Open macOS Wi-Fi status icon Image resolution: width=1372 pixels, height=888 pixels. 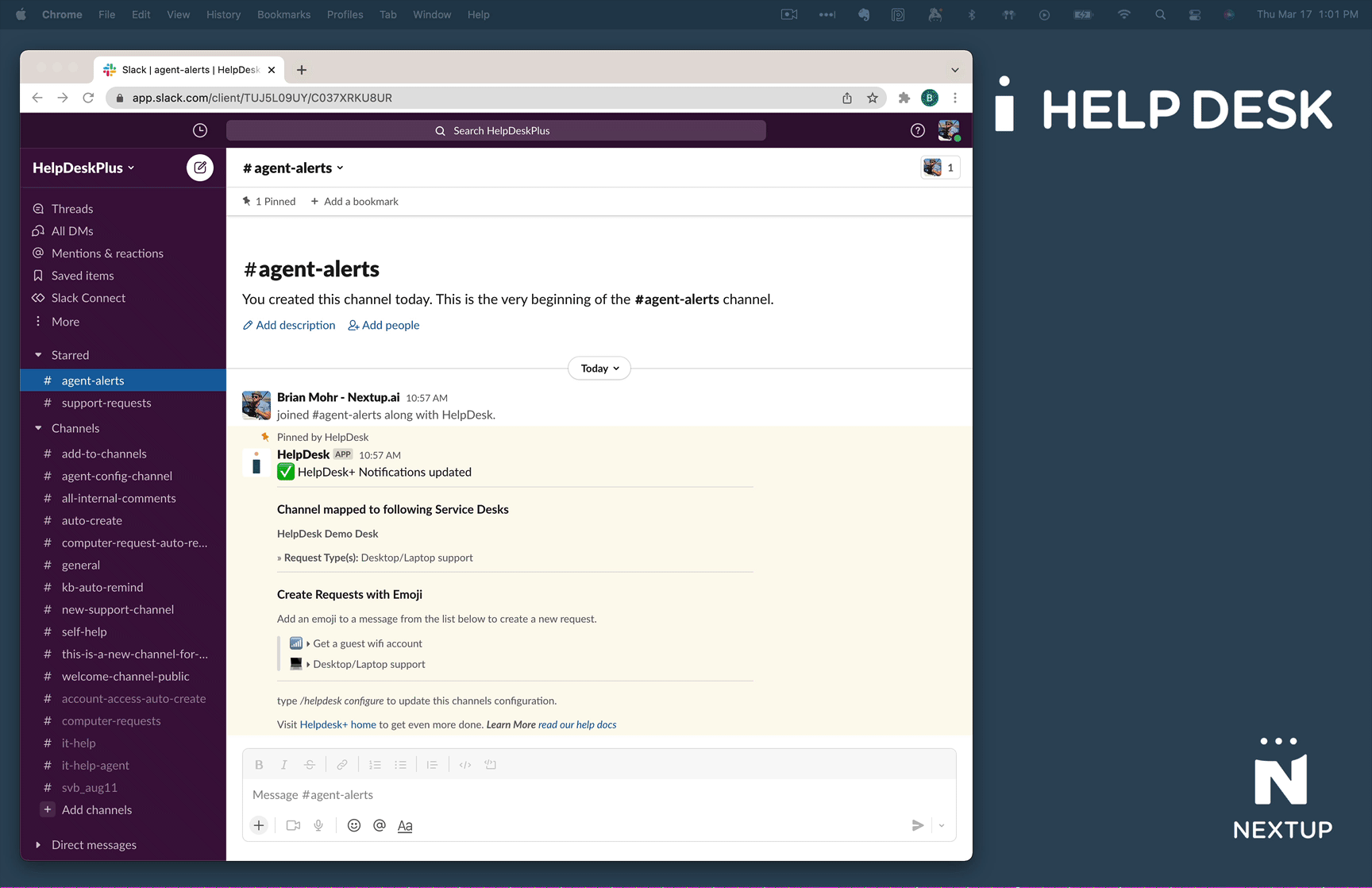[x=1123, y=14]
